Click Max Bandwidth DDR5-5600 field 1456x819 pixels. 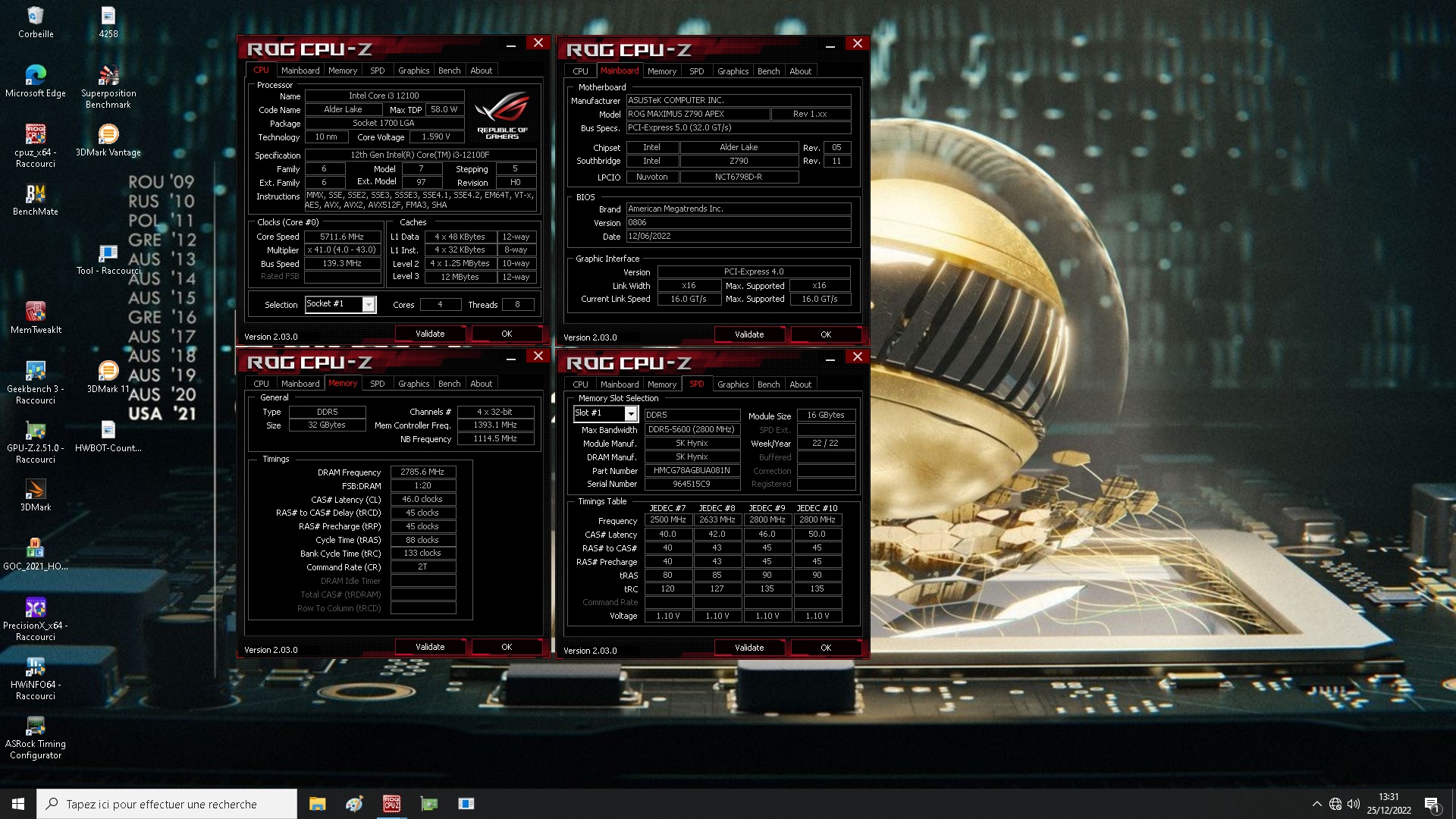692,429
